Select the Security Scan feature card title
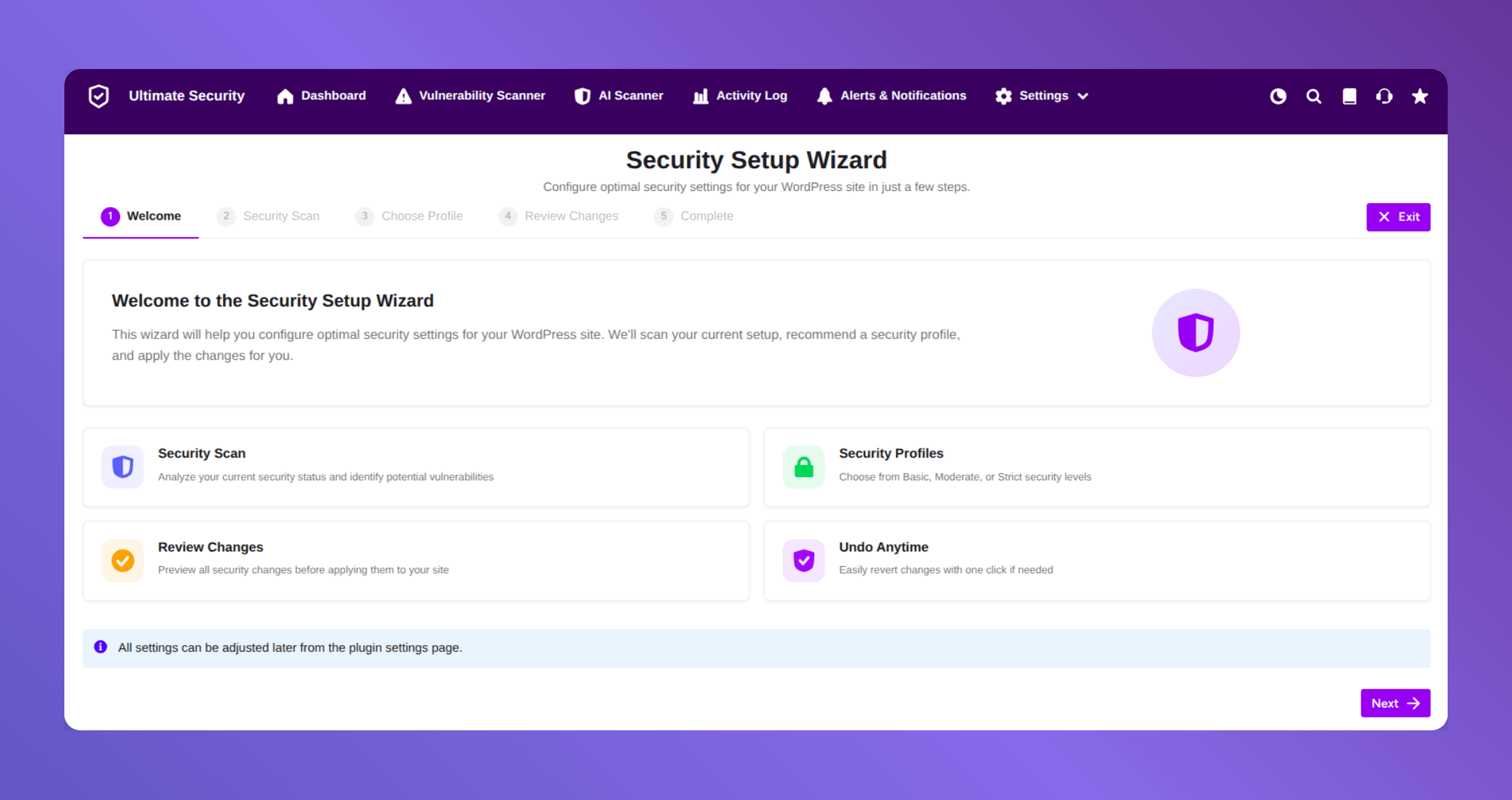 pos(202,454)
